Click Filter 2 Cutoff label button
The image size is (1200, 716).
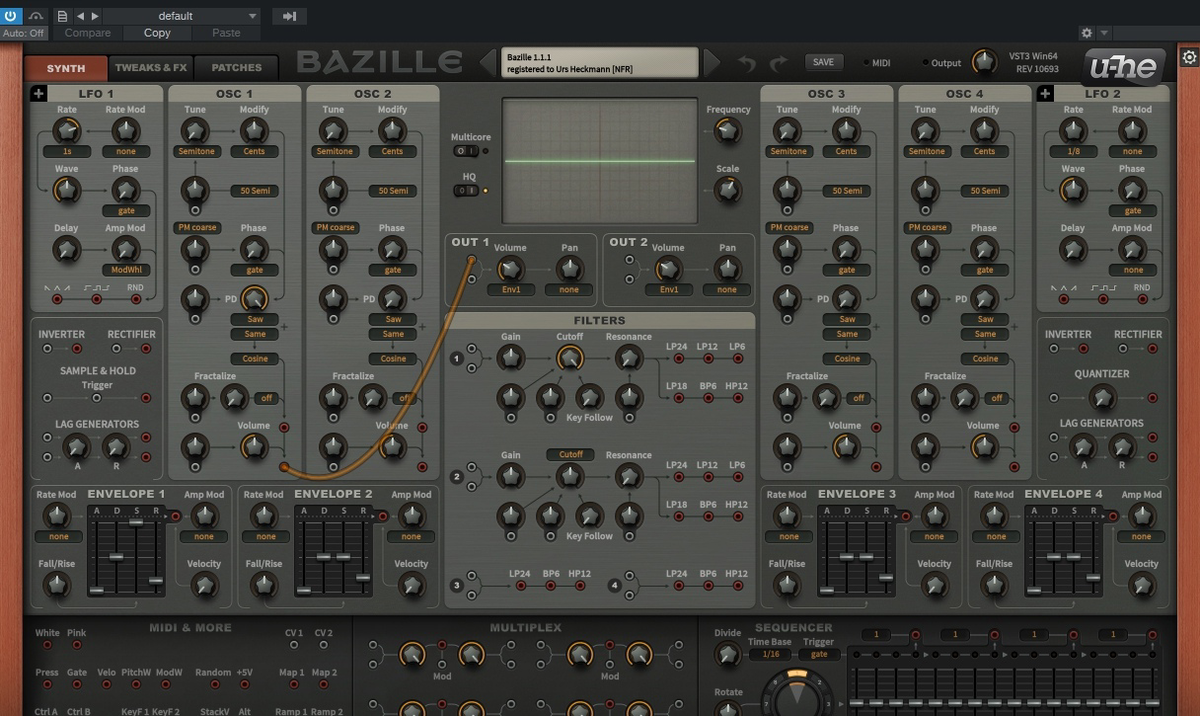tap(570, 454)
